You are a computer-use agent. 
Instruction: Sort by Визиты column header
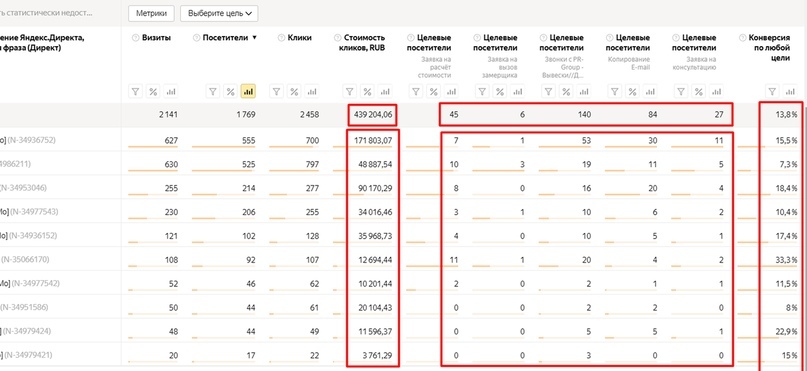(156, 38)
